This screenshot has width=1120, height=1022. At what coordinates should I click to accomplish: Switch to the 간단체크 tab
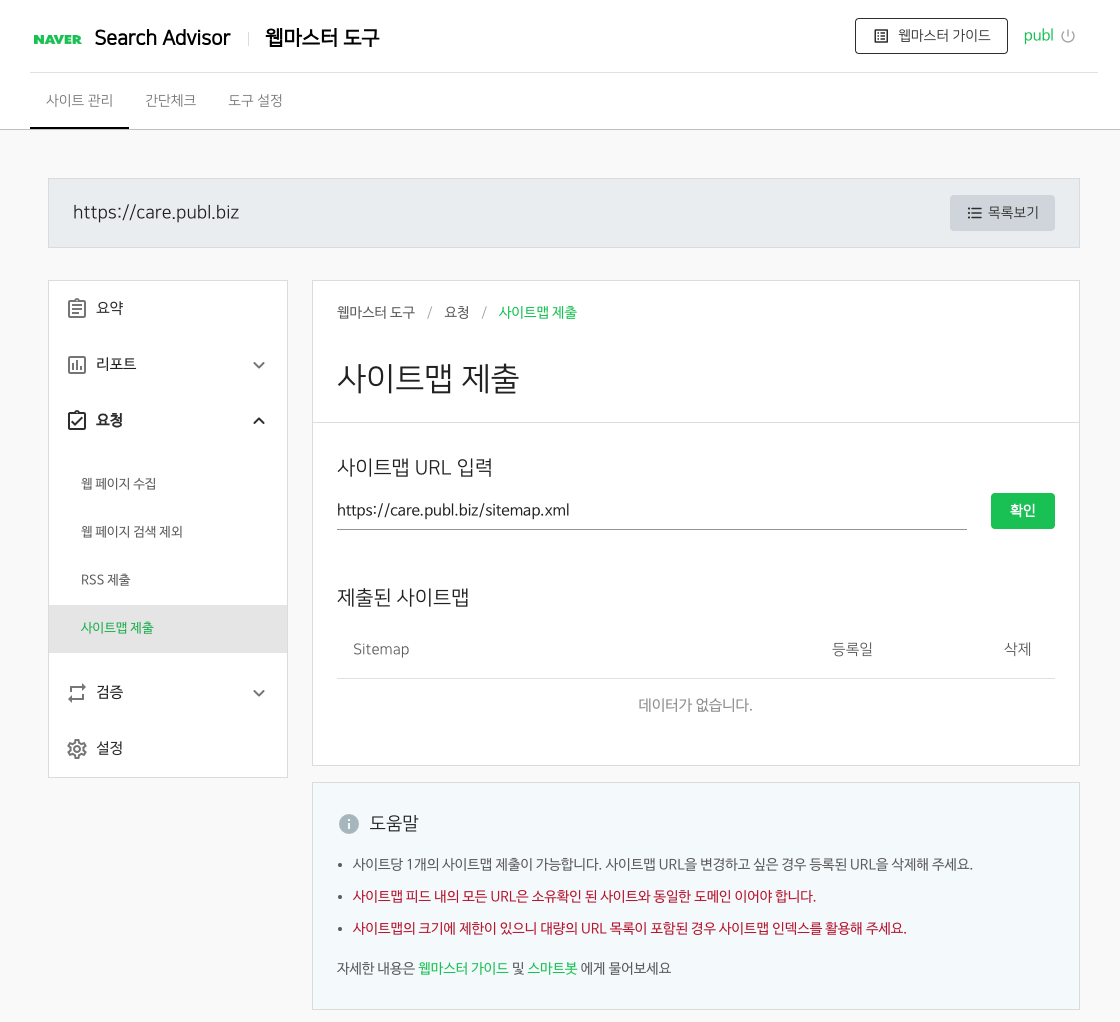[169, 101]
